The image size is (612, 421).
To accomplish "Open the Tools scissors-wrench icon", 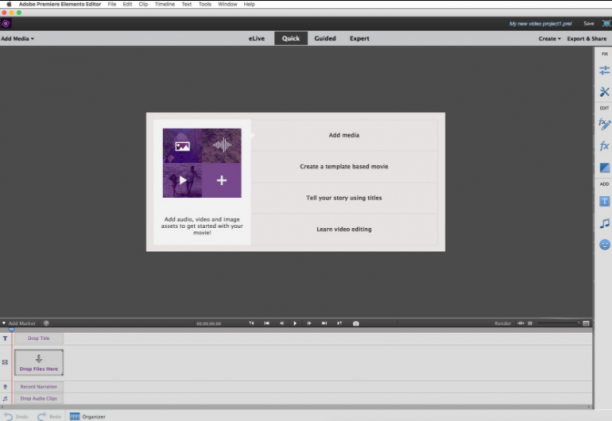I will [604, 92].
